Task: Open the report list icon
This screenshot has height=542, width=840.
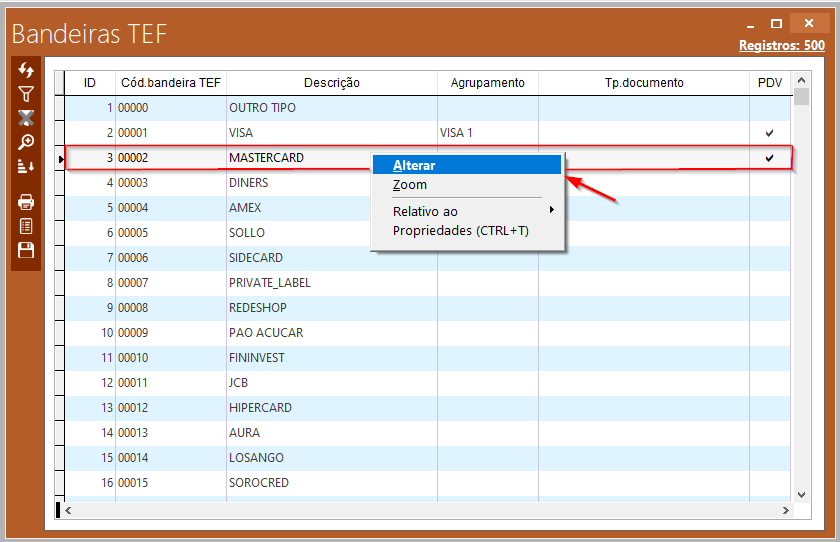Action: click(x=26, y=226)
